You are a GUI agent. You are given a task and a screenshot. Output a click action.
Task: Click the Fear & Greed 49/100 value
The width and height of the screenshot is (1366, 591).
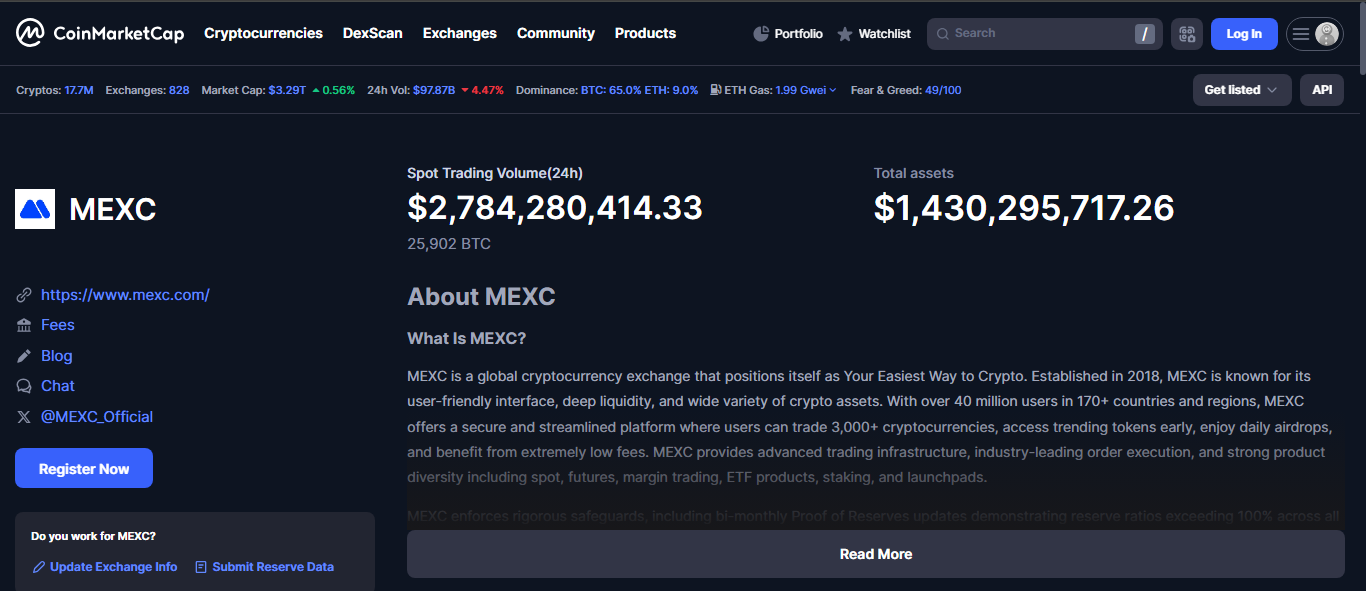(943, 90)
